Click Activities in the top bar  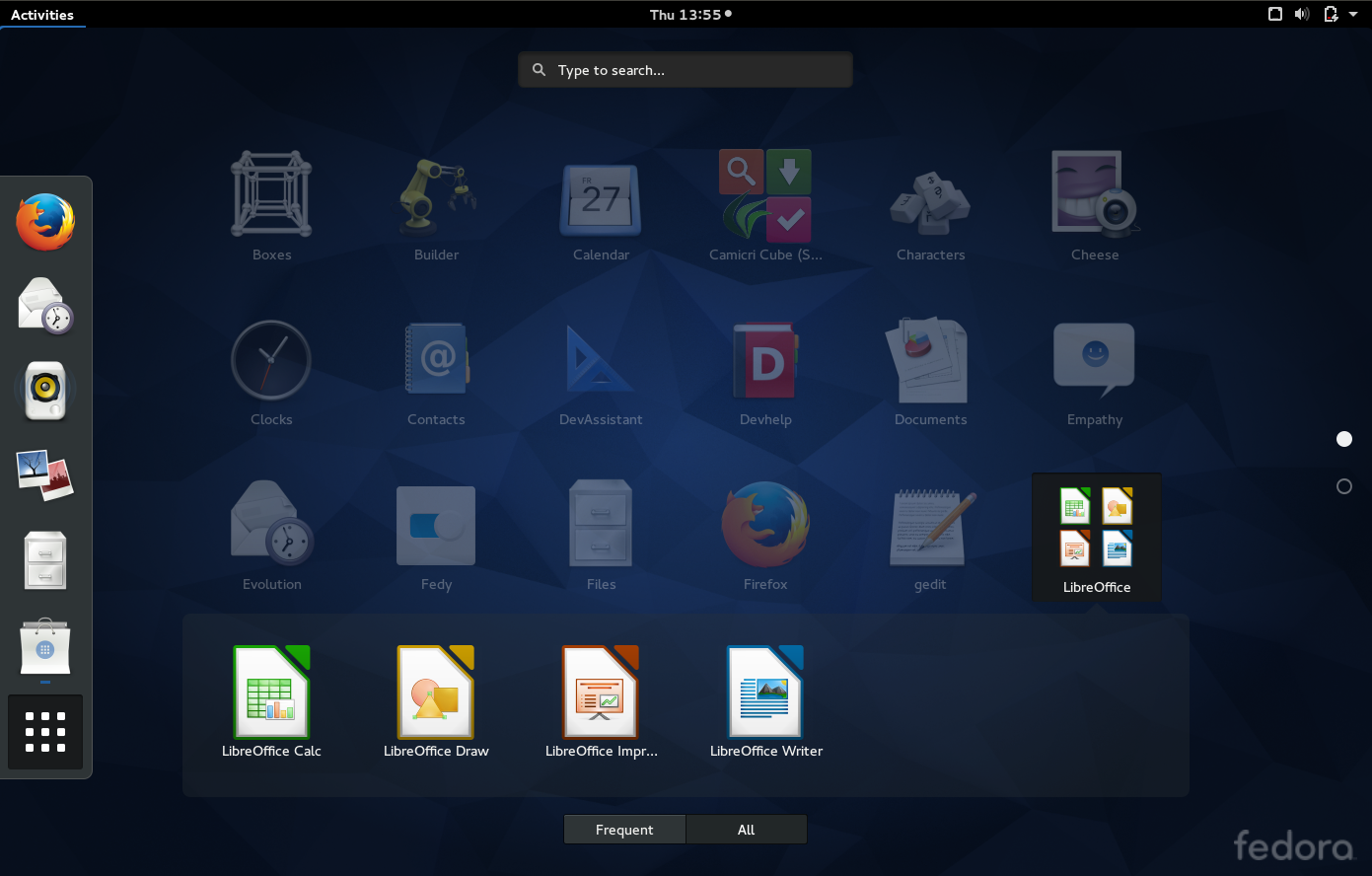[43, 14]
